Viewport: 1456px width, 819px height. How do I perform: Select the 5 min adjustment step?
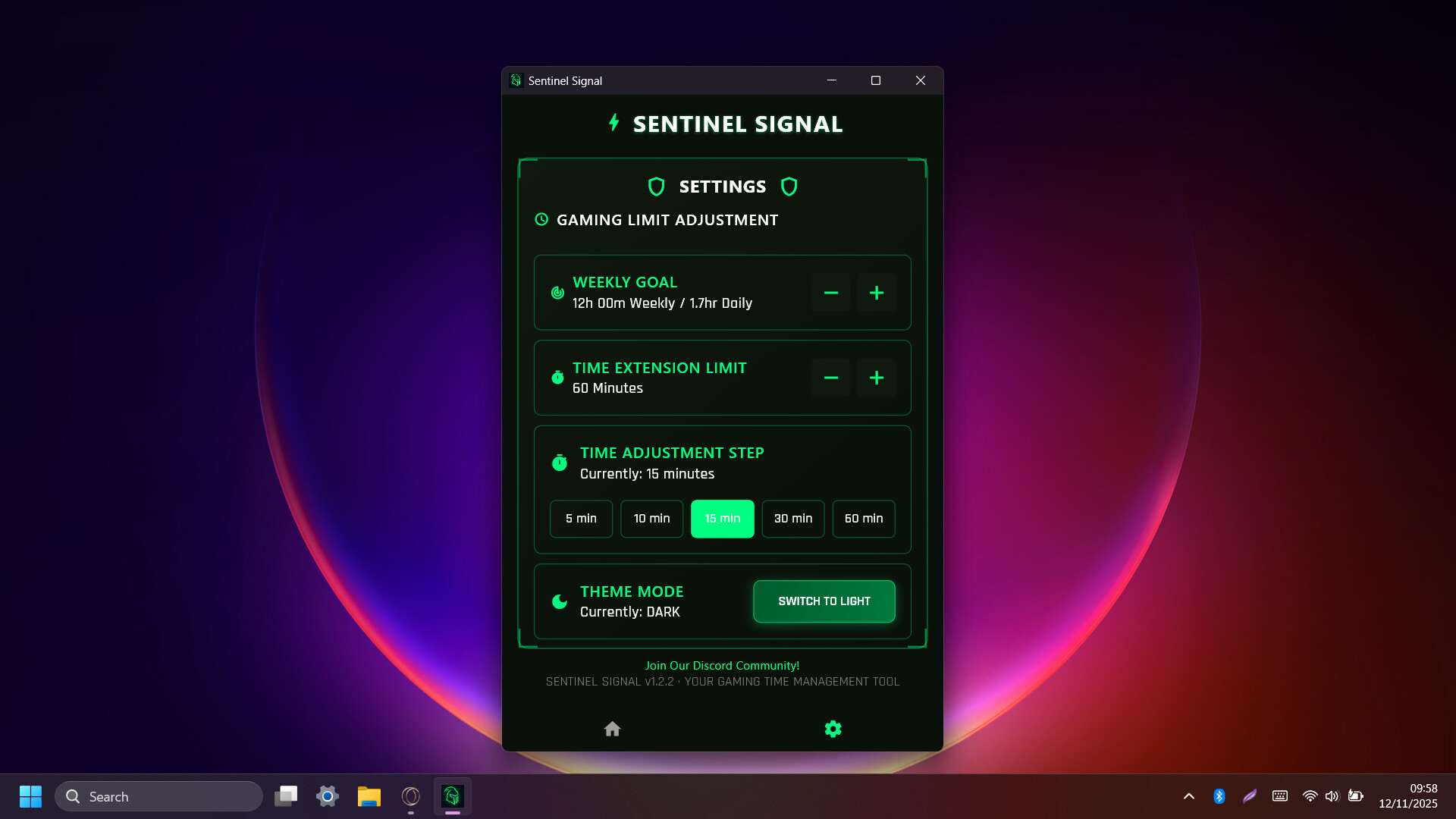coord(581,519)
